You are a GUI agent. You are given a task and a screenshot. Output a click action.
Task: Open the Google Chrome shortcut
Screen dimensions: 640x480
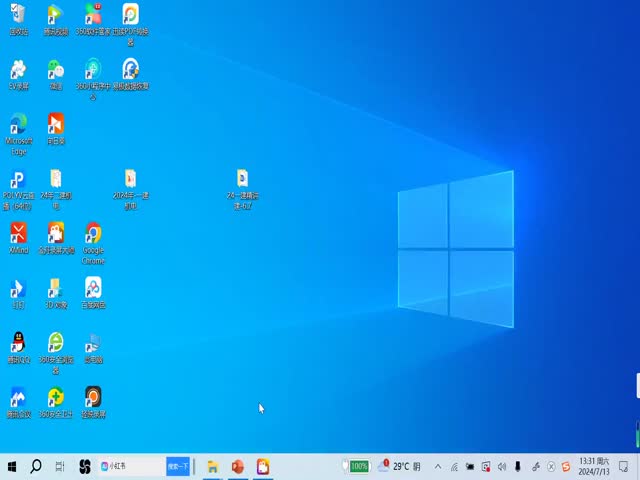pos(93,234)
